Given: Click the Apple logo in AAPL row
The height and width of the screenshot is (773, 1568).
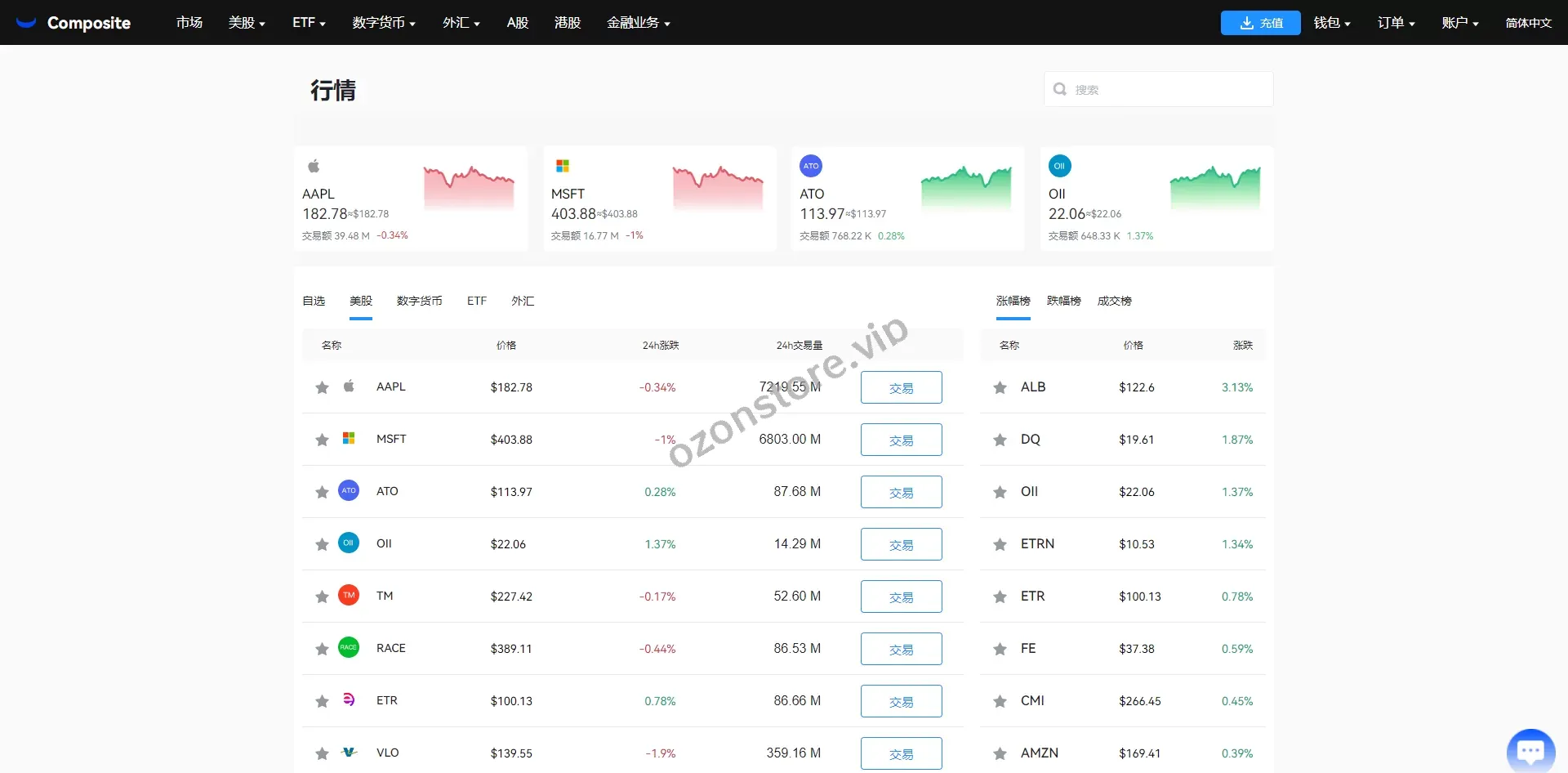Looking at the screenshot, I should 349,386.
